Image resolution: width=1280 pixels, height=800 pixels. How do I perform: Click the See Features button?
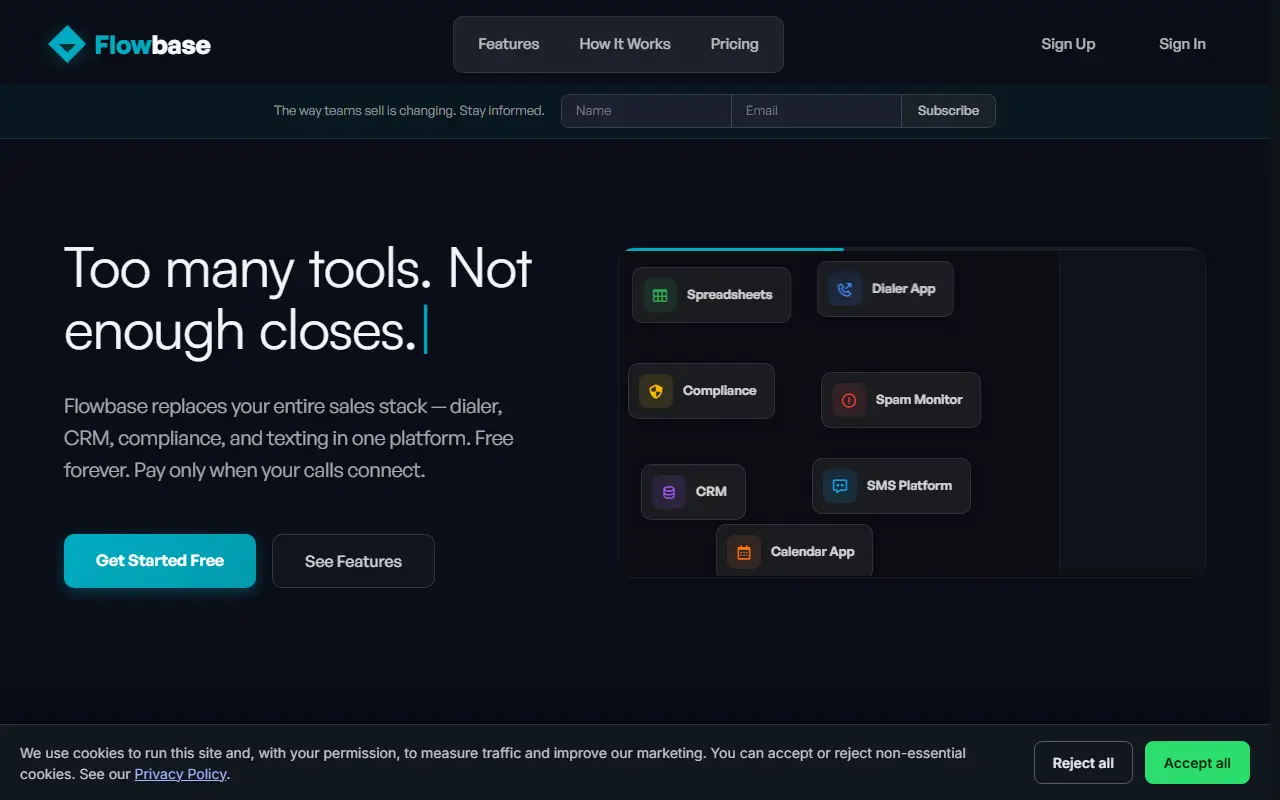pyautogui.click(x=353, y=561)
